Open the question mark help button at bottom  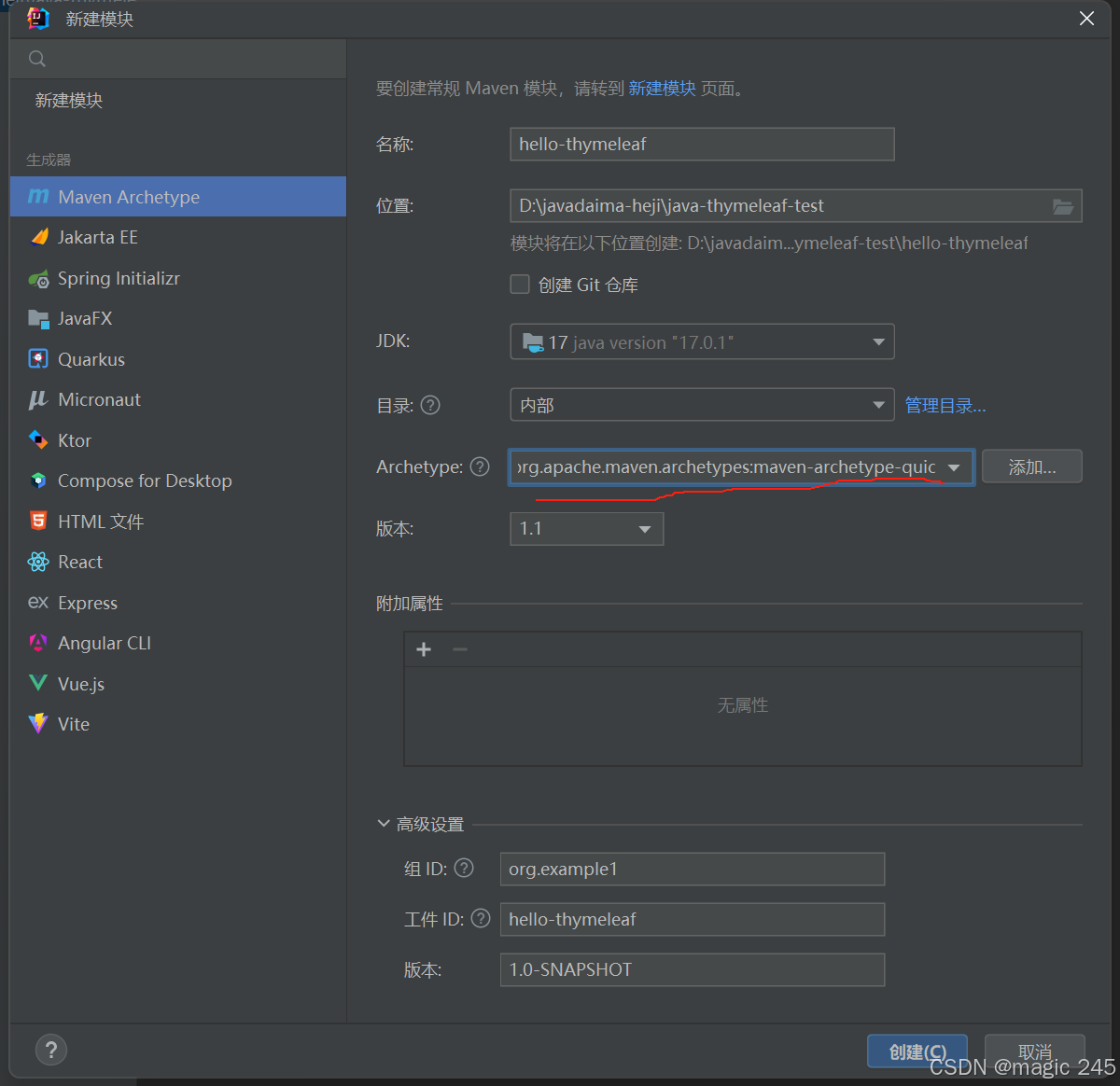pos(51,1050)
